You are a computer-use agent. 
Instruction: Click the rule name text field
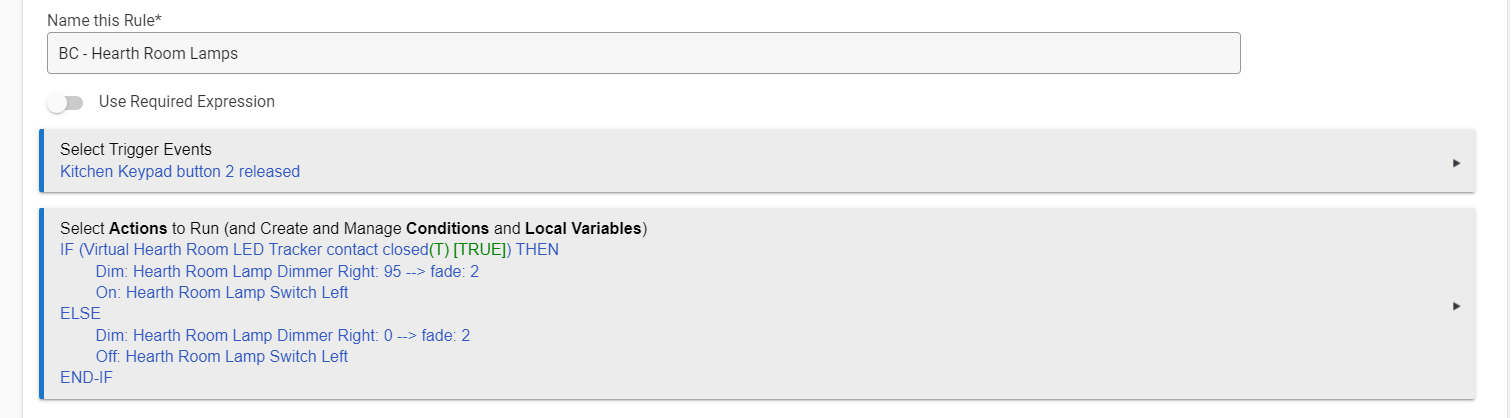point(643,53)
